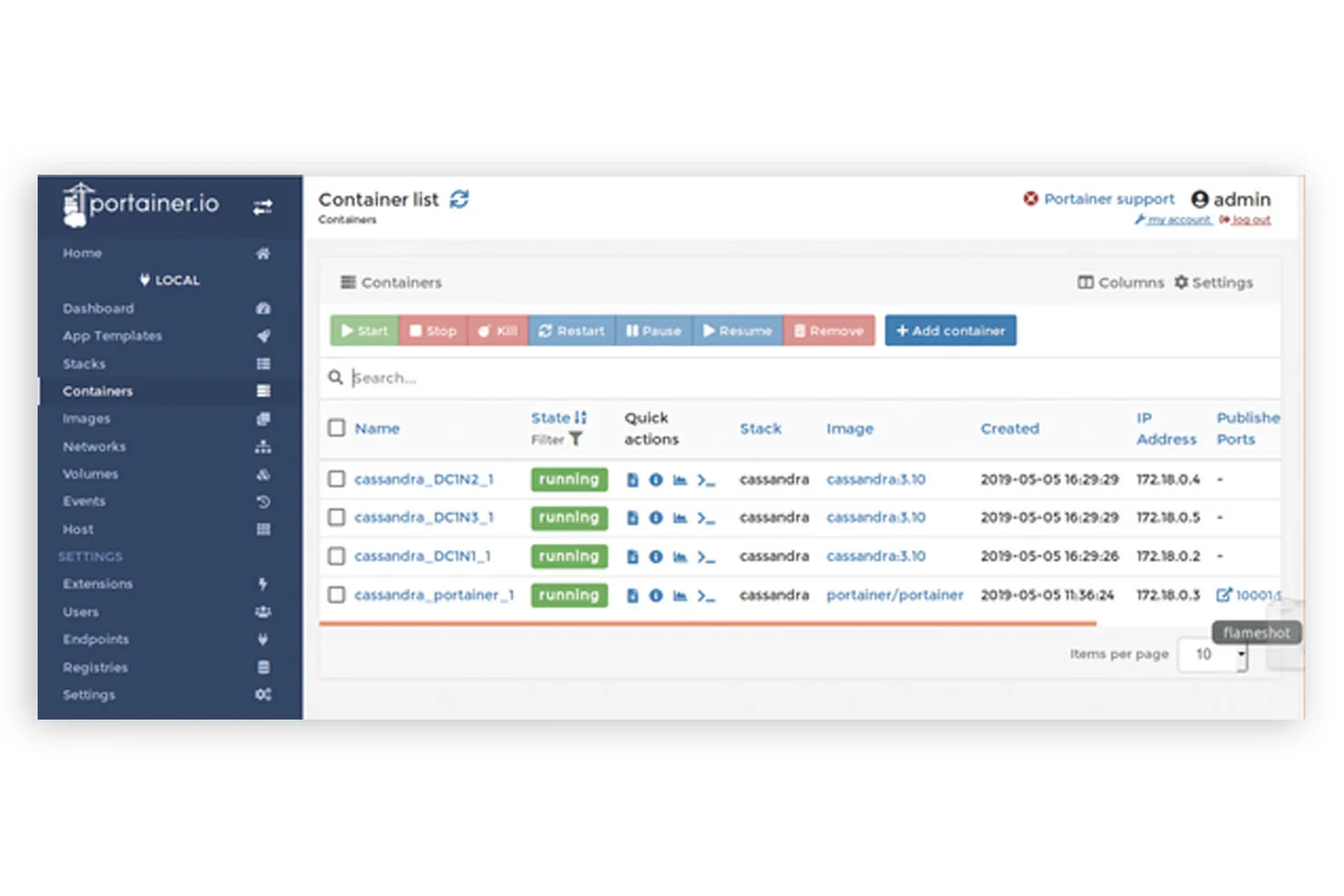
Task: Sort containers by State column
Action: 558,418
